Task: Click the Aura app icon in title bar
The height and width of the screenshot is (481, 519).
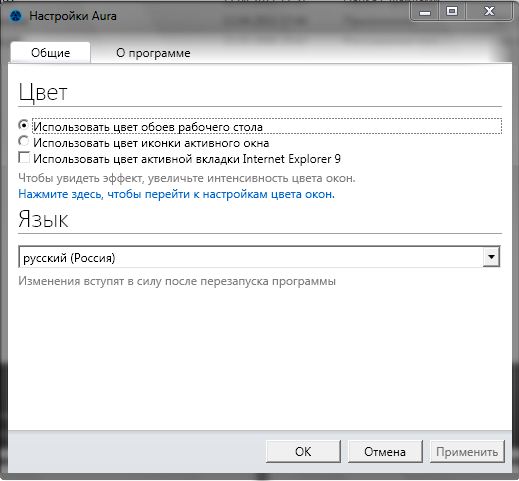Action: click(x=16, y=16)
